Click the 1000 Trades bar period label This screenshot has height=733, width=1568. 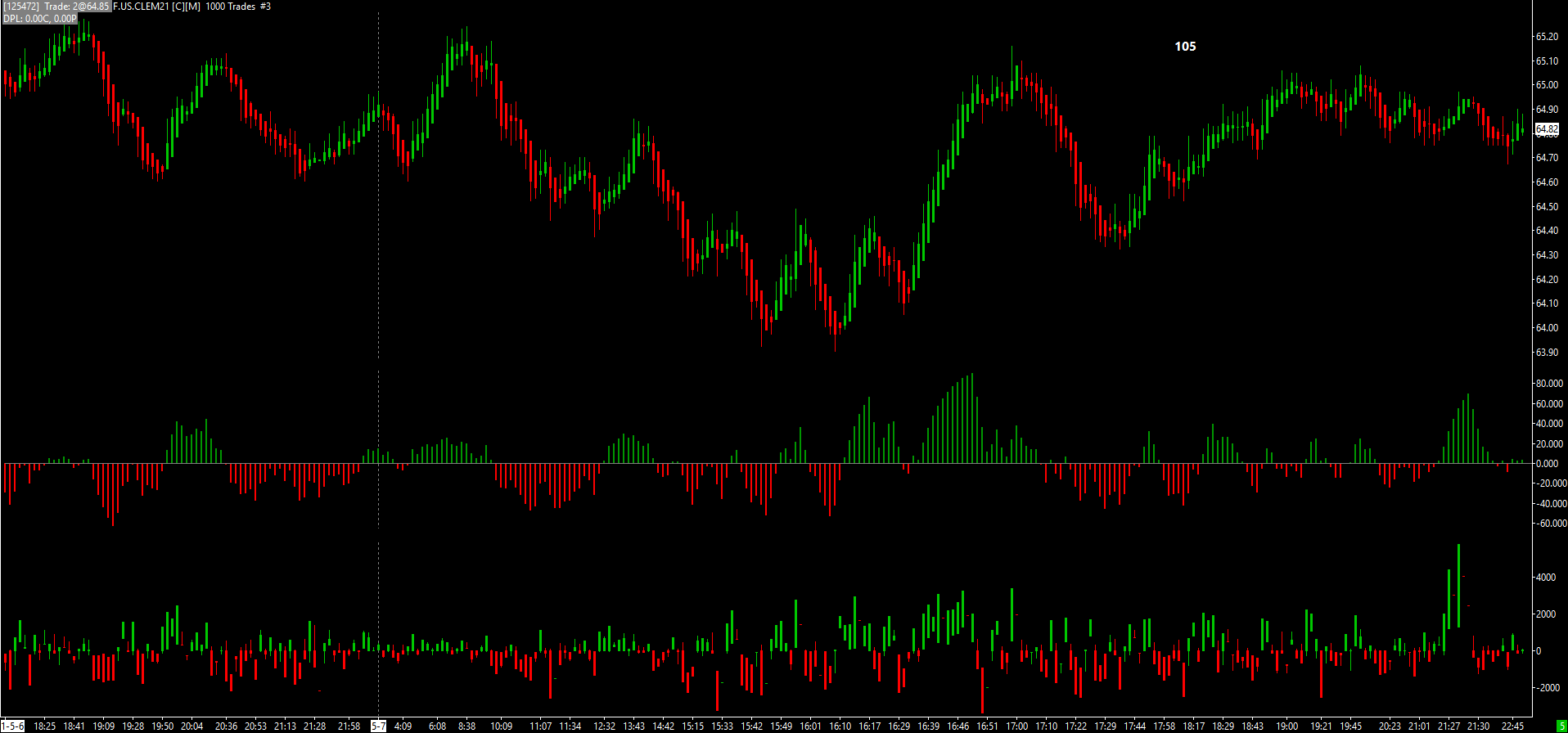231,7
